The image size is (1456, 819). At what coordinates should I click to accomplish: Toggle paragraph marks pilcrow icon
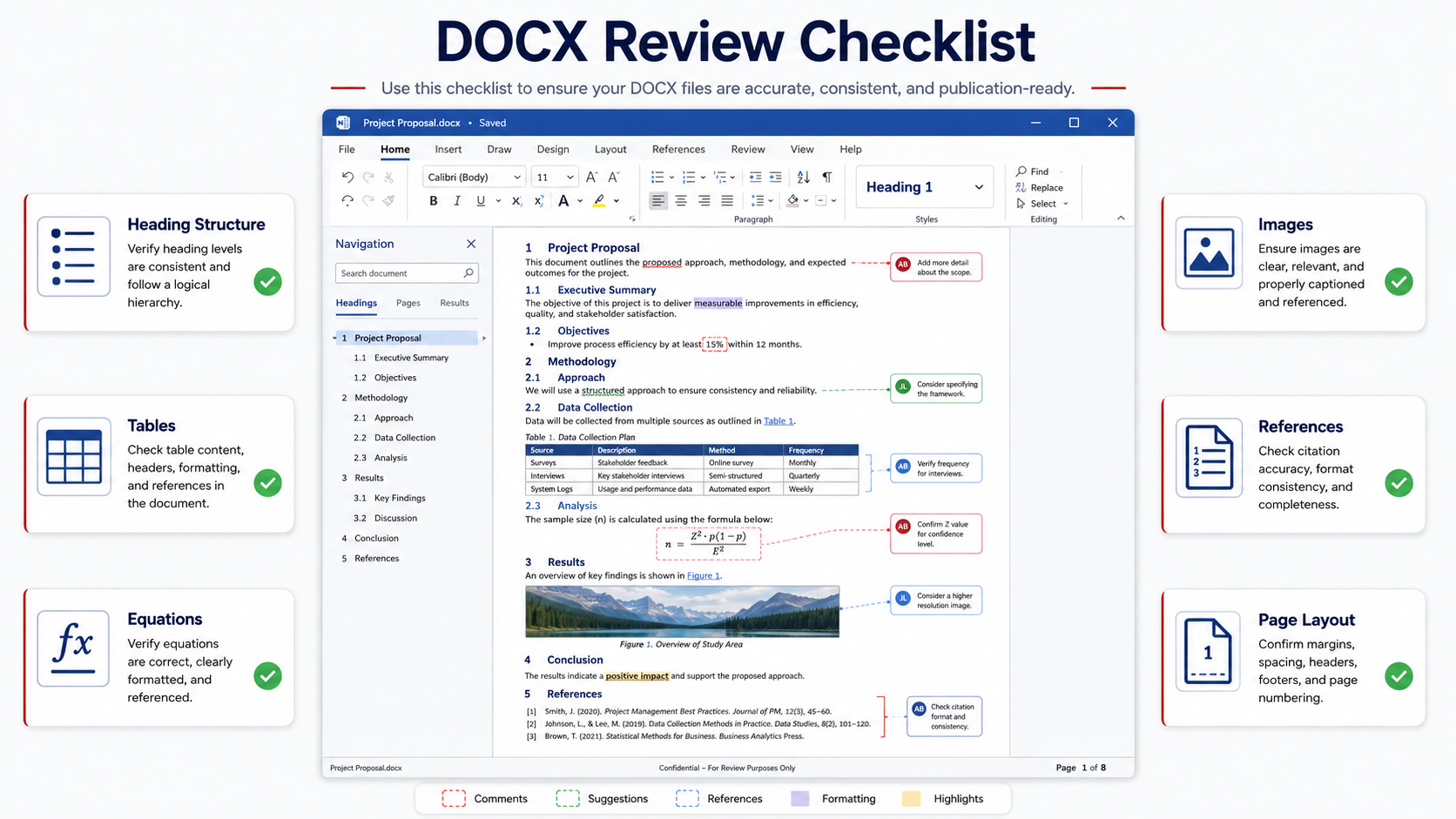[826, 177]
